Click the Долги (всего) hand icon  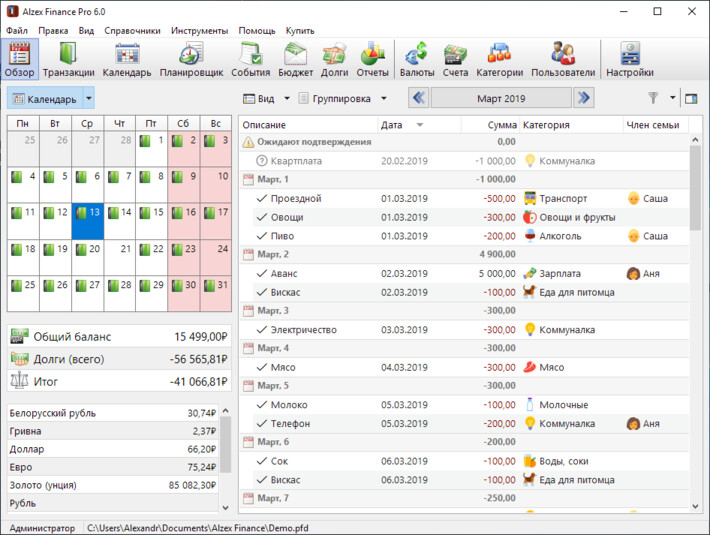point(19,359)
